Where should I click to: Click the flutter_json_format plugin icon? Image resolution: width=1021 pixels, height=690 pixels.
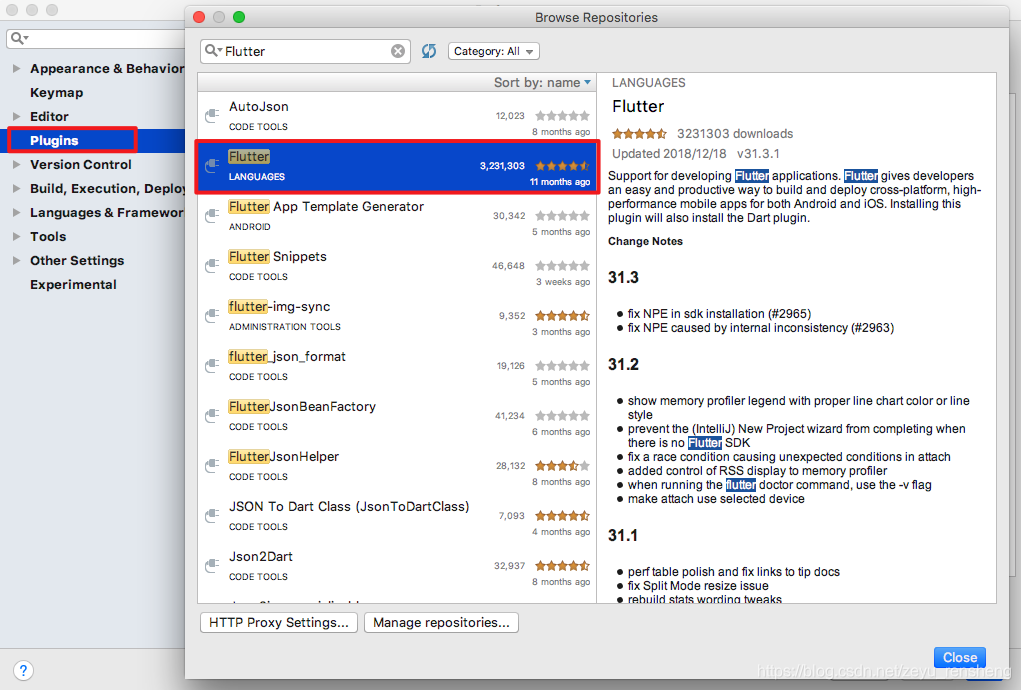[212, 366]
